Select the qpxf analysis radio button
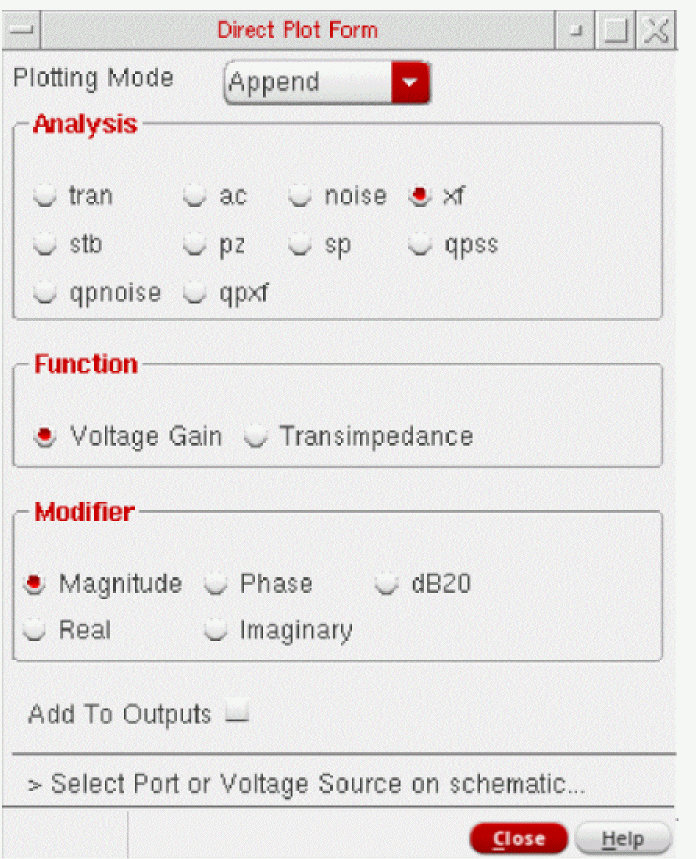 coord(195,292)
